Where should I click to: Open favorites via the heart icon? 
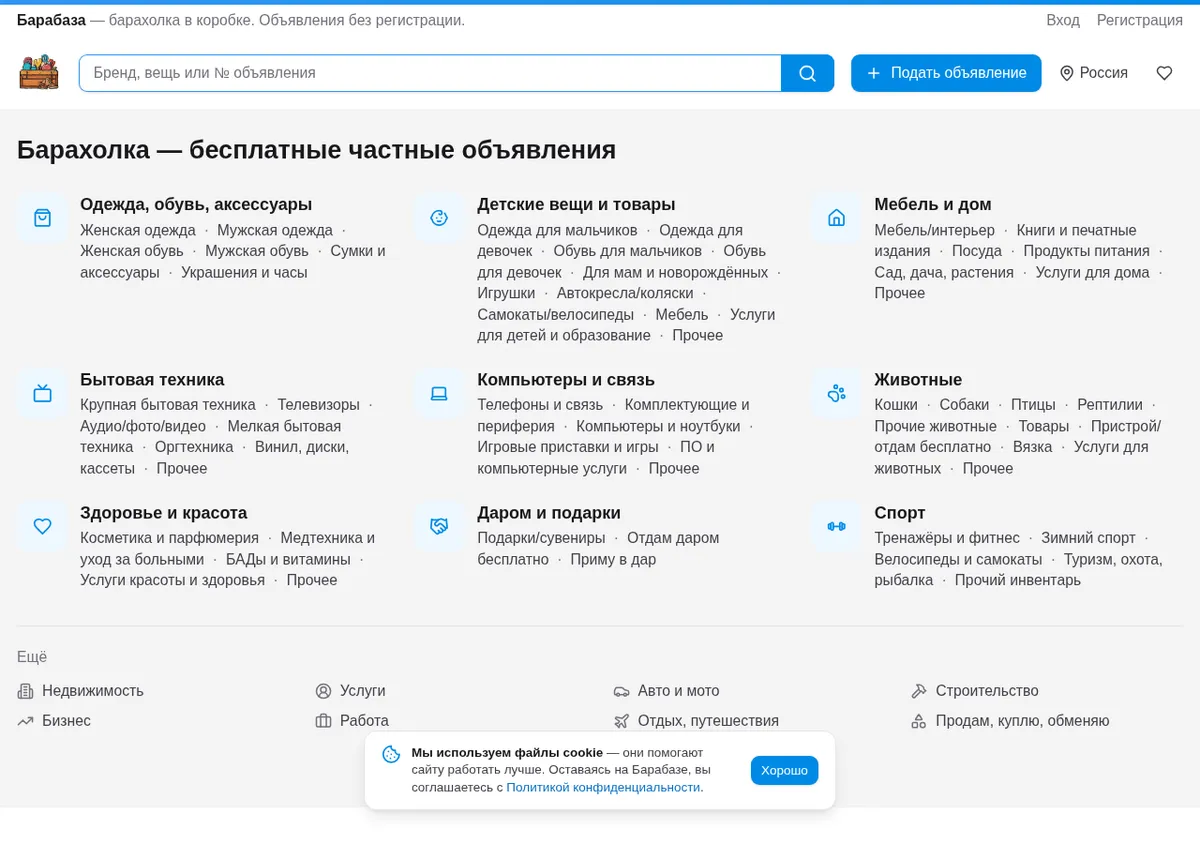point(1164,73)
